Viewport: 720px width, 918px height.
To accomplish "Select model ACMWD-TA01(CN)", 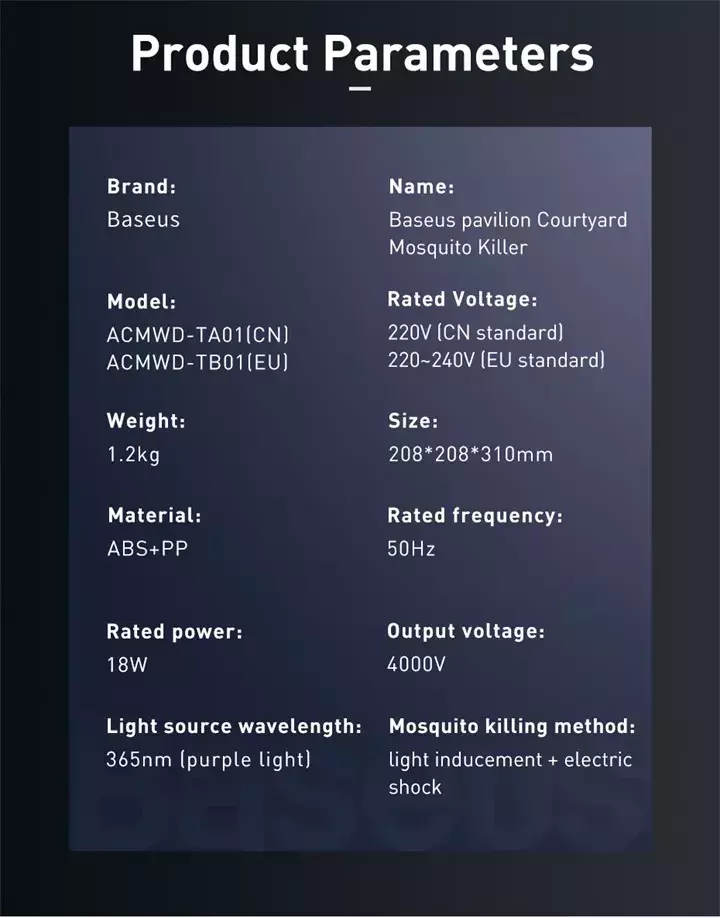I will click(x=198, y=335).
